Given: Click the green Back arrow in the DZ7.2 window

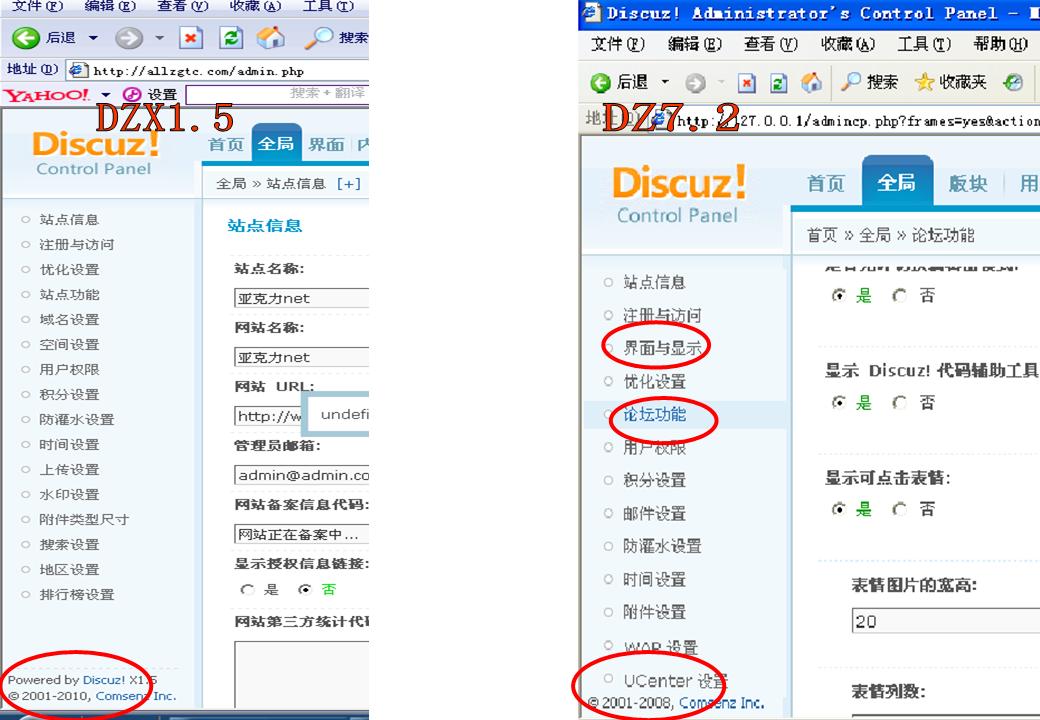Looking at the screenshot, I should pyautogui.click(x=600, y=83).
